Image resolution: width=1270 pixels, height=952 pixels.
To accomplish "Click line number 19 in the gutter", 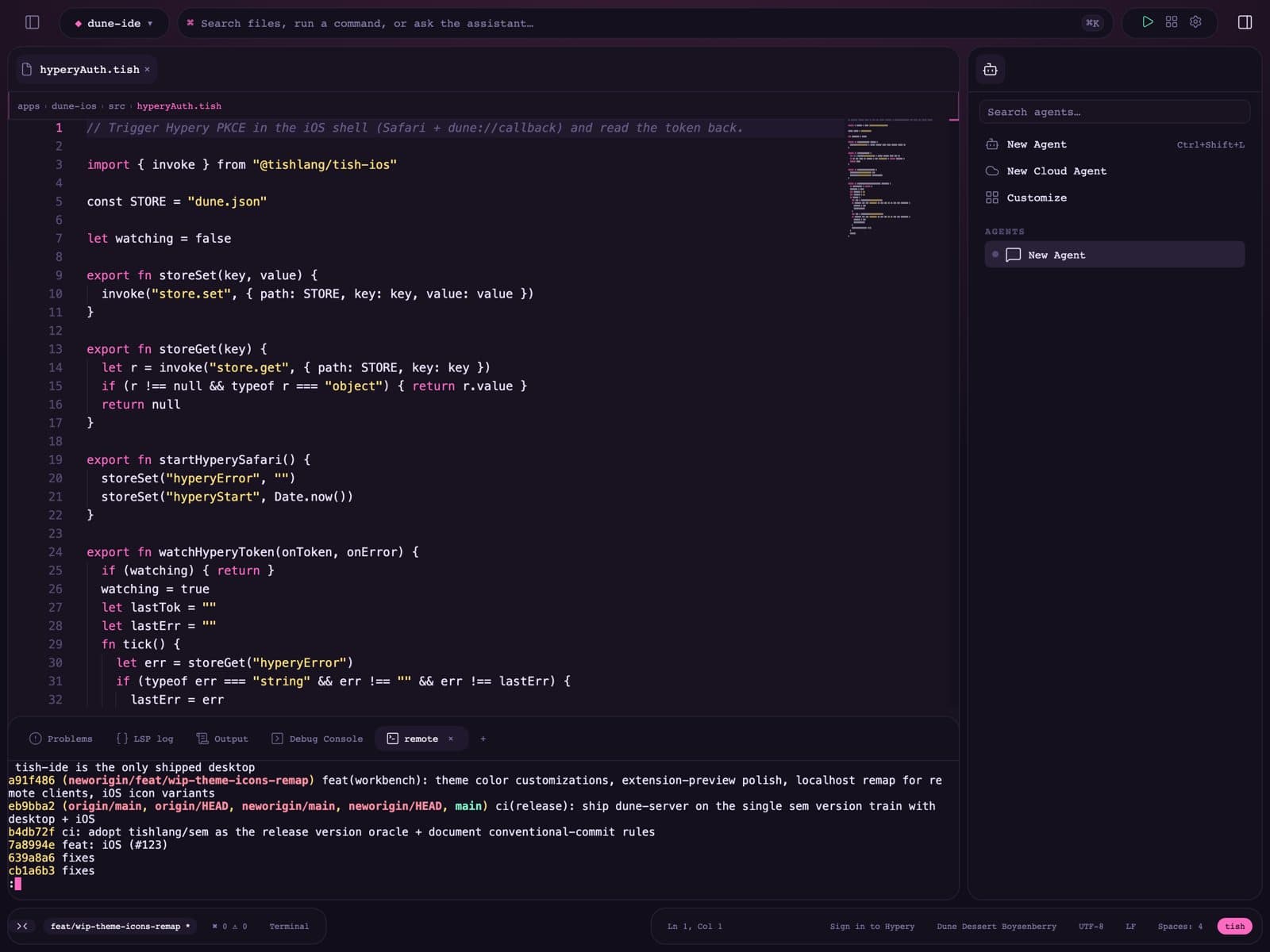I will click(55, 459).
